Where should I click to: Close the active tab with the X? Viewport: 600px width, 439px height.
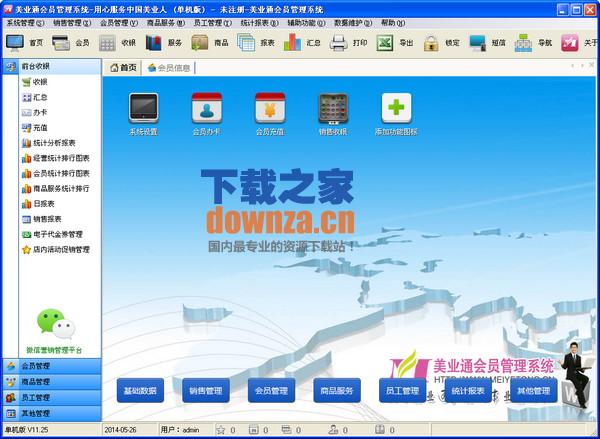tap(592, 65)
